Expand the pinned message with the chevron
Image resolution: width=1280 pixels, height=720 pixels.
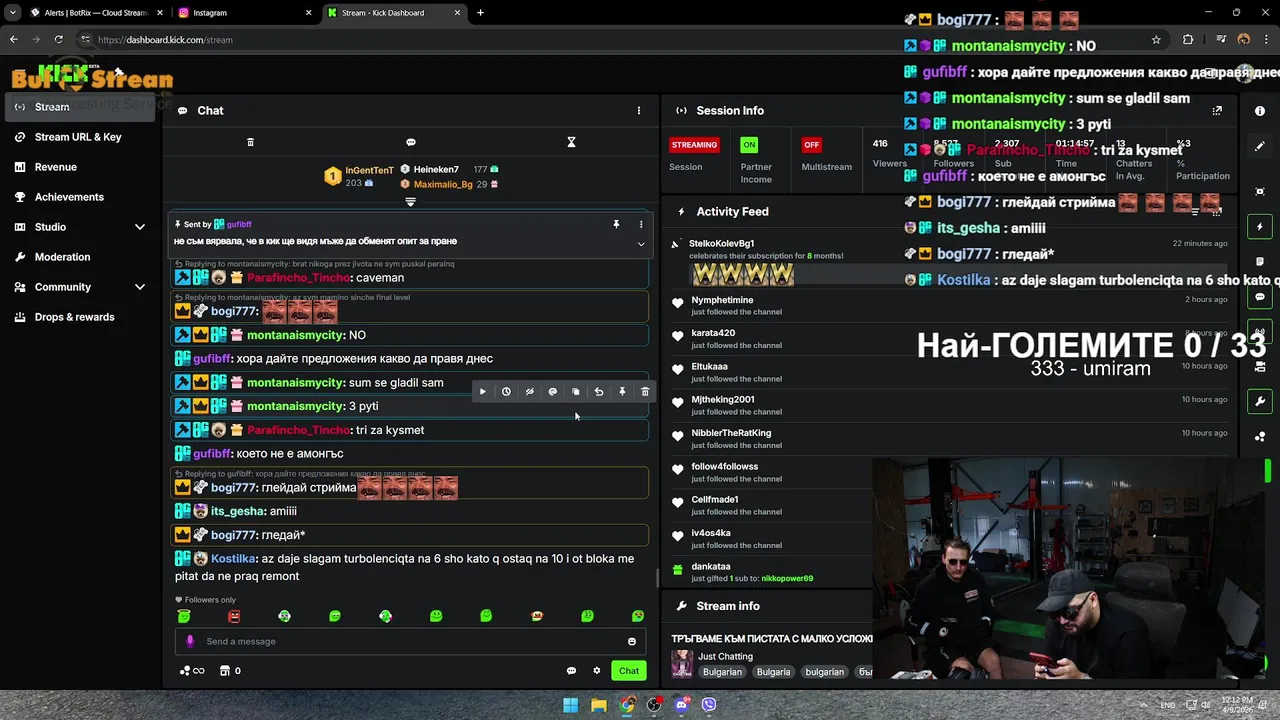[641, 243]
